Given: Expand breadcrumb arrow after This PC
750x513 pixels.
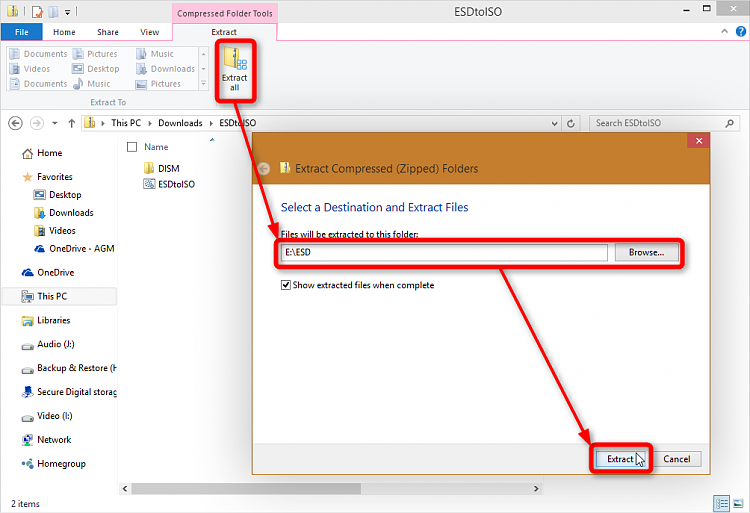Looking at the screenshot, I should (150, 123).
